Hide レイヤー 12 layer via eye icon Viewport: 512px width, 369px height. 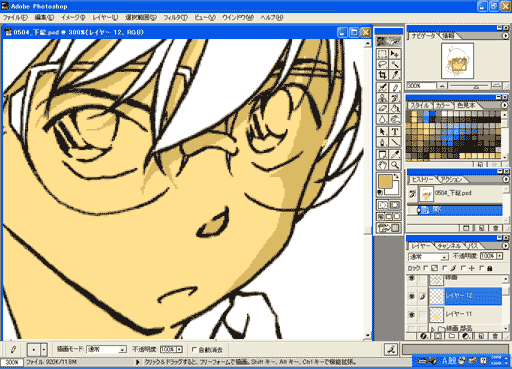(412, 296)
